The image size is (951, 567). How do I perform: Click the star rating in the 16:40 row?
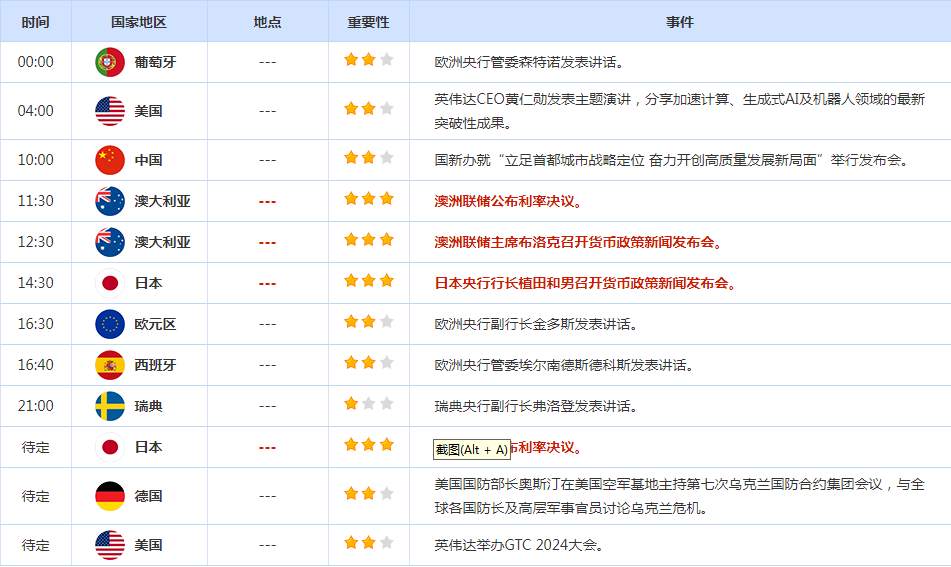[369, 363]
